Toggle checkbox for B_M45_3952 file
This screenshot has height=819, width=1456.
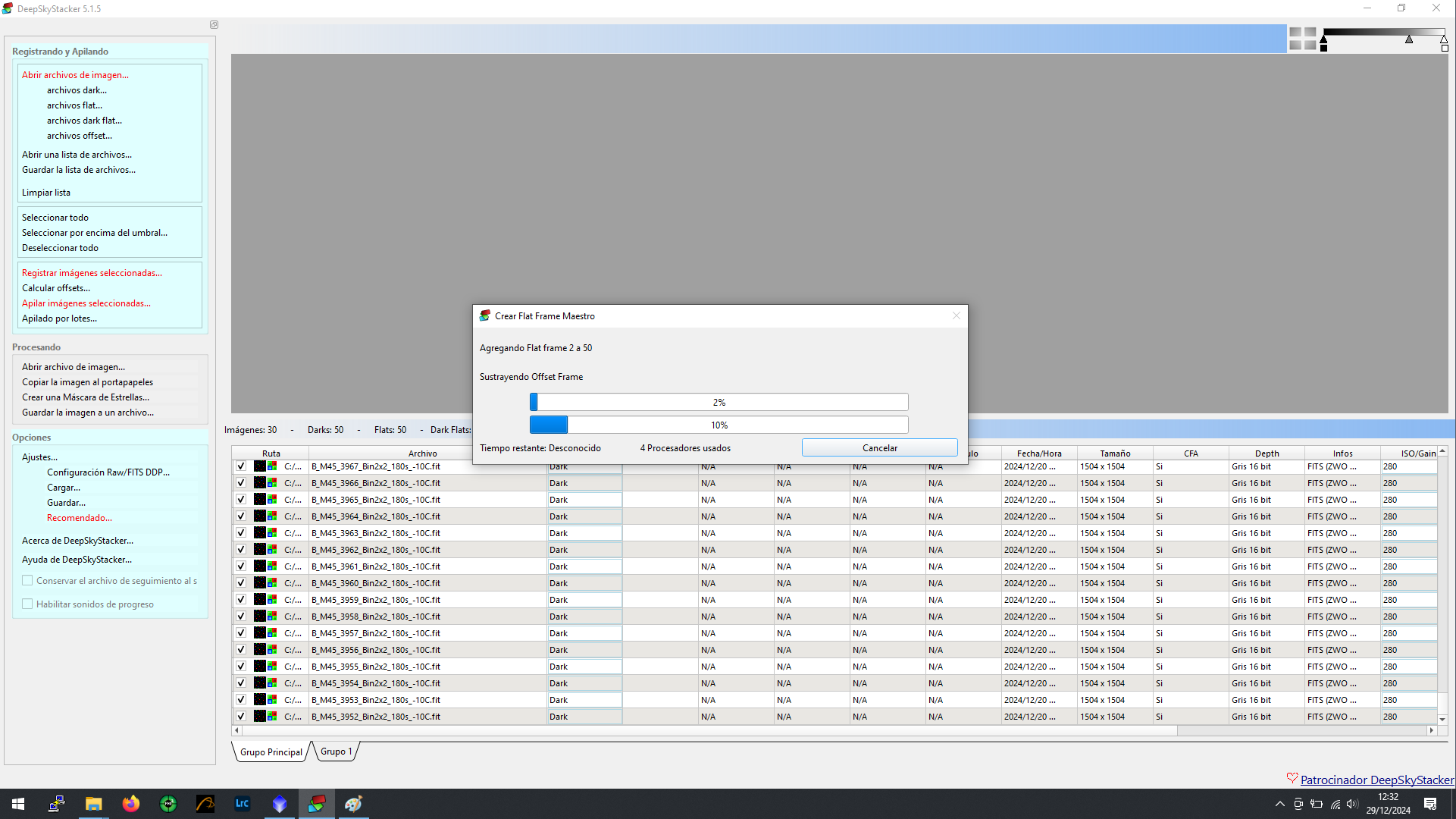click(x=241, y=717)
